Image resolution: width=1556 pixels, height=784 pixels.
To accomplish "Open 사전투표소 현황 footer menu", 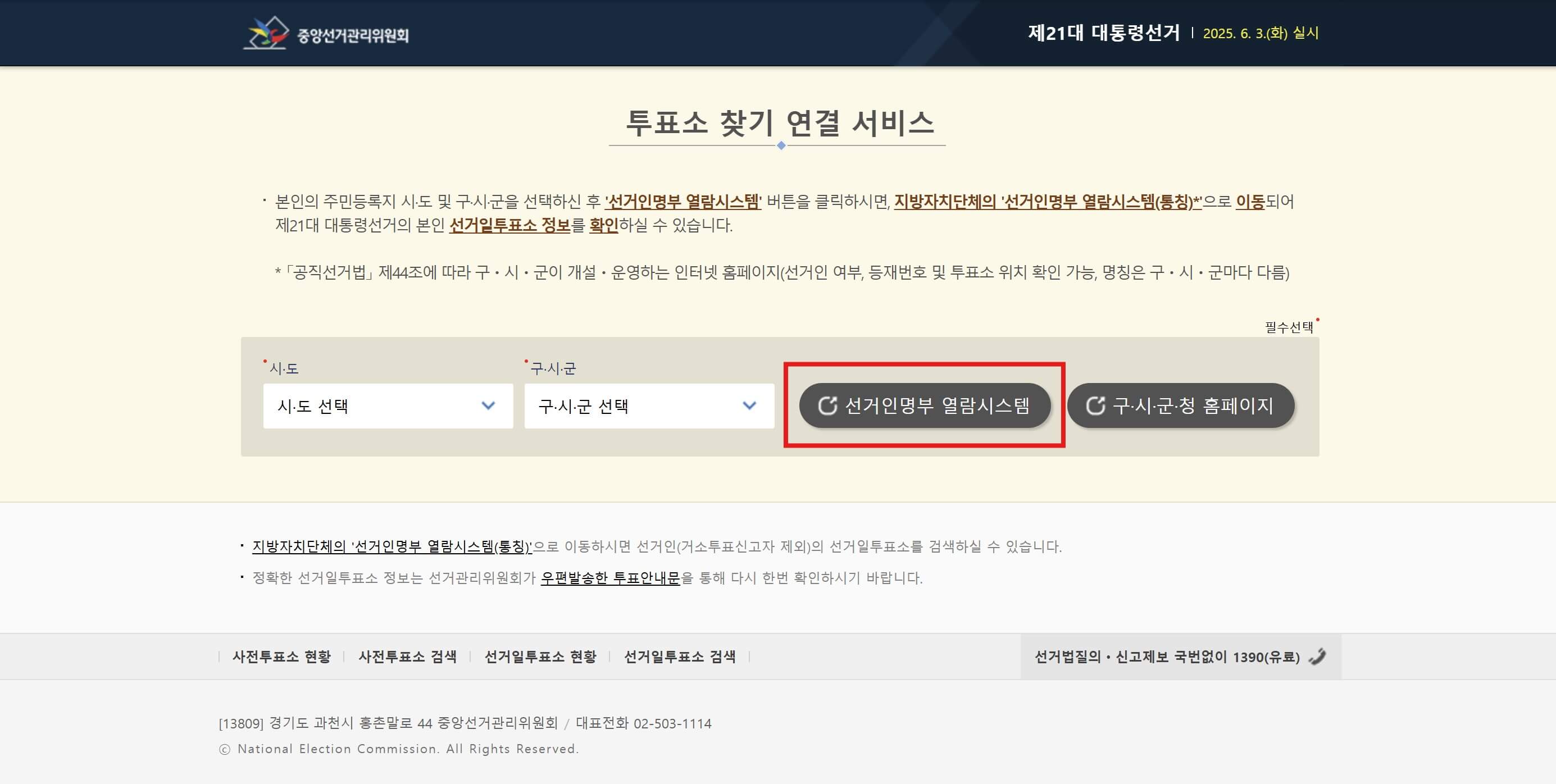I will coord(281,657).
